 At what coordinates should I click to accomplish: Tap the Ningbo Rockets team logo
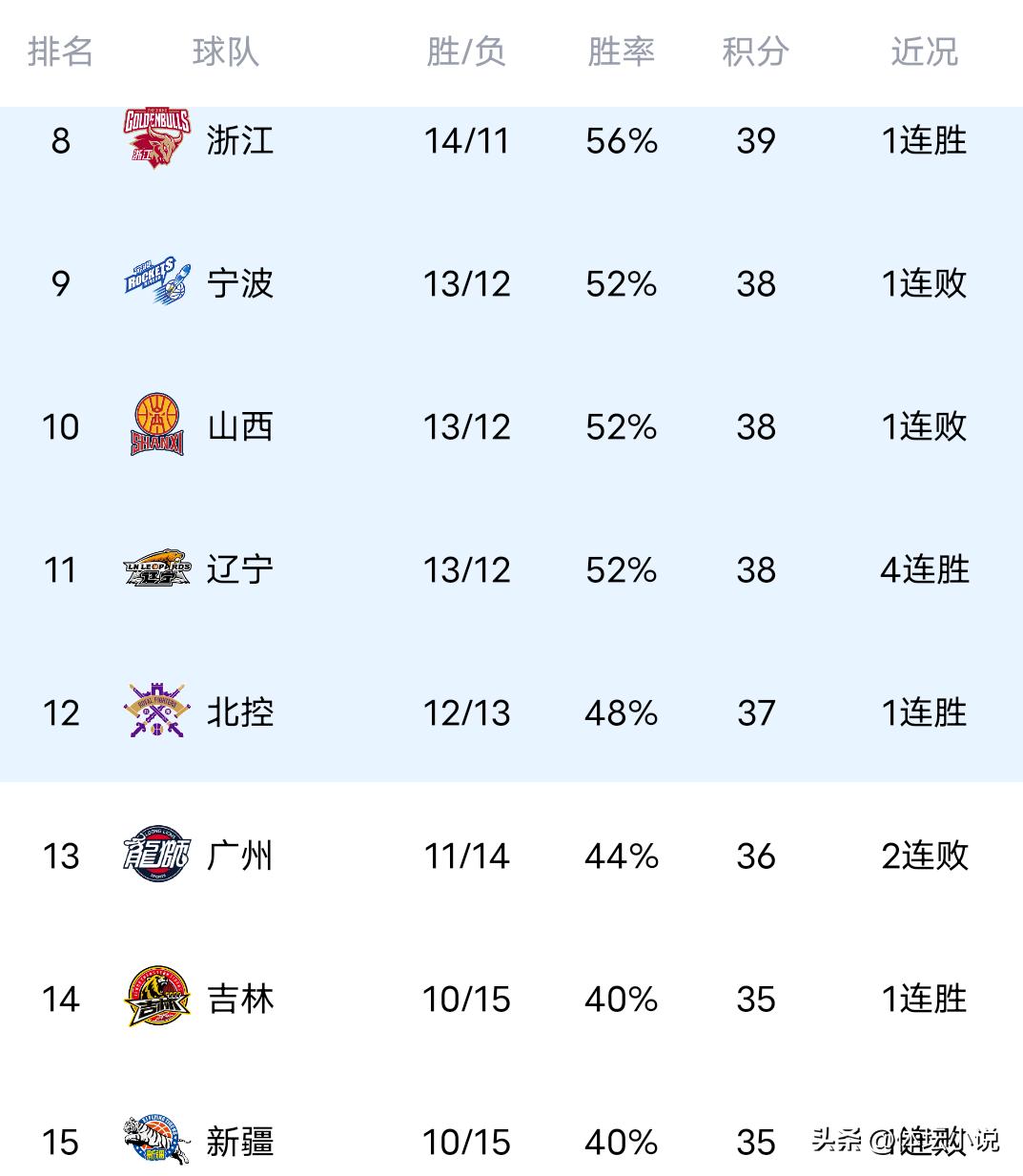(157, 282)
